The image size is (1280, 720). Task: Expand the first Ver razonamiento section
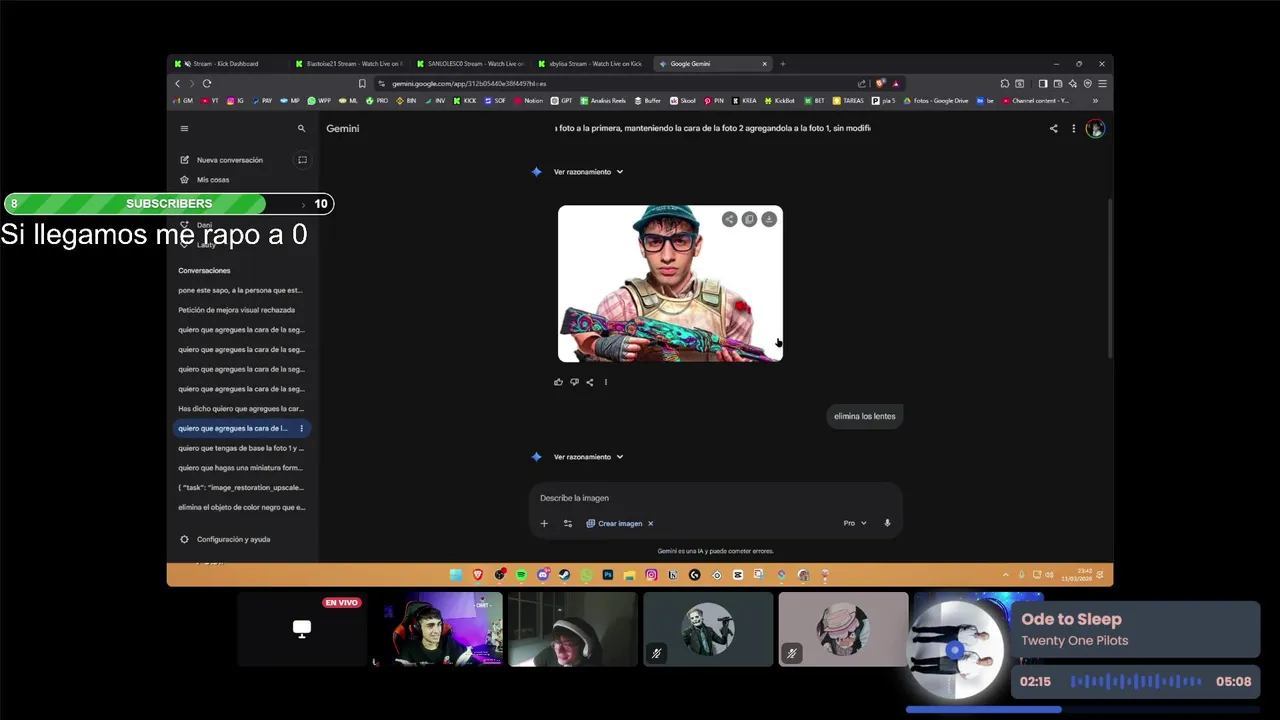[x=588, y=172]
